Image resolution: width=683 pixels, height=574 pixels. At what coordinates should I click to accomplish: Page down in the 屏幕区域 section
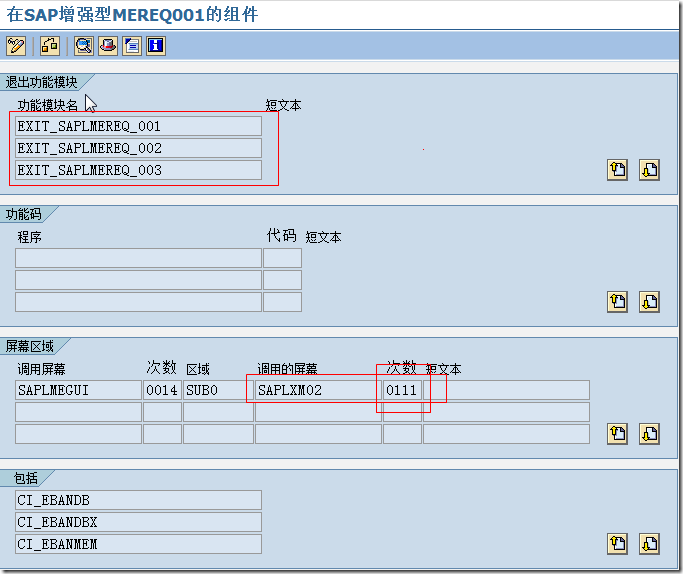point(649,434)
